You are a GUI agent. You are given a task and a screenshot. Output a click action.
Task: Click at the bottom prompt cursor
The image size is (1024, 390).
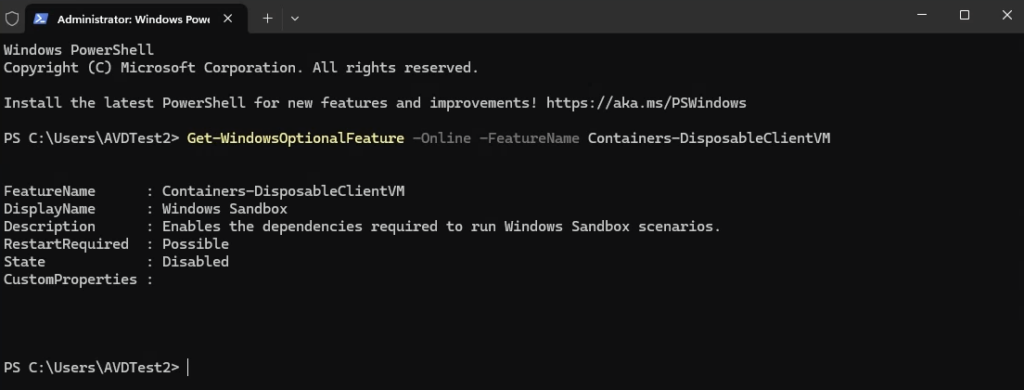point(188,368)
